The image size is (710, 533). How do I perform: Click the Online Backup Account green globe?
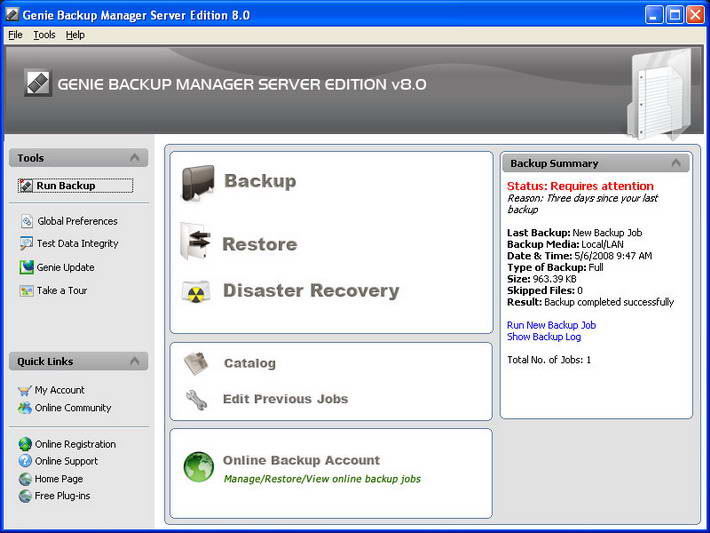coord(199,467)
